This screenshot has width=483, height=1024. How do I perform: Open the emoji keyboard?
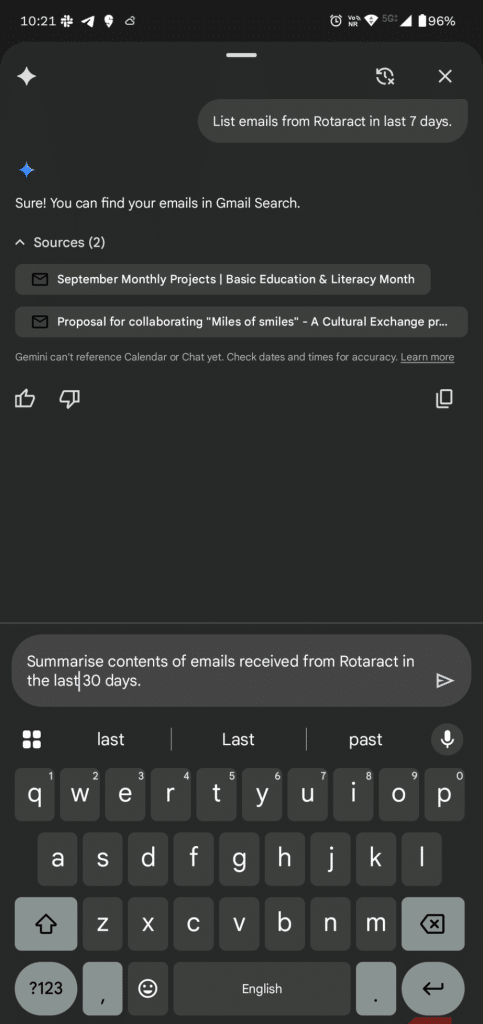click(148, 989)
